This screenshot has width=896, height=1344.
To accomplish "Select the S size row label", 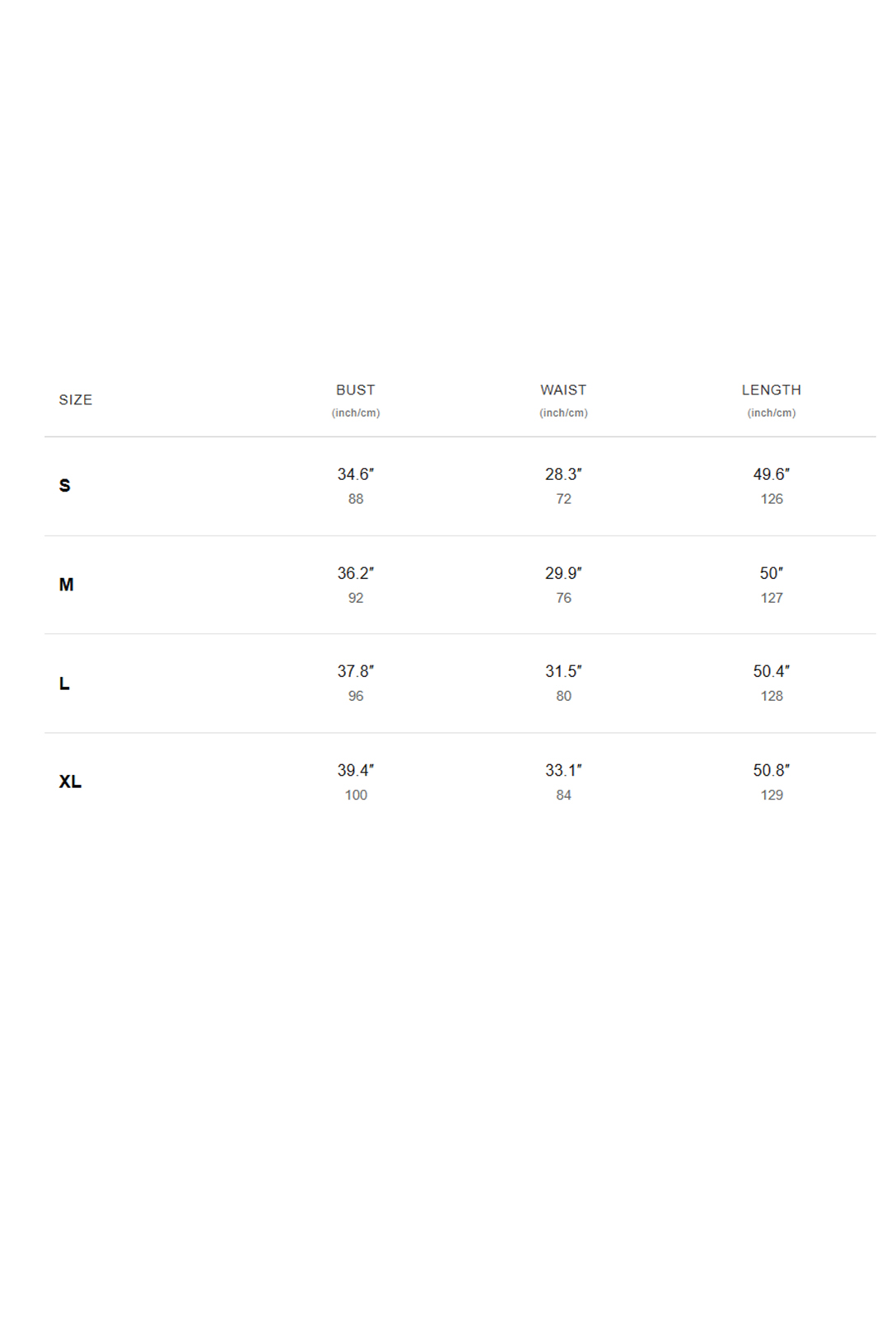I will pyautogui.click(x=65, y=486).
